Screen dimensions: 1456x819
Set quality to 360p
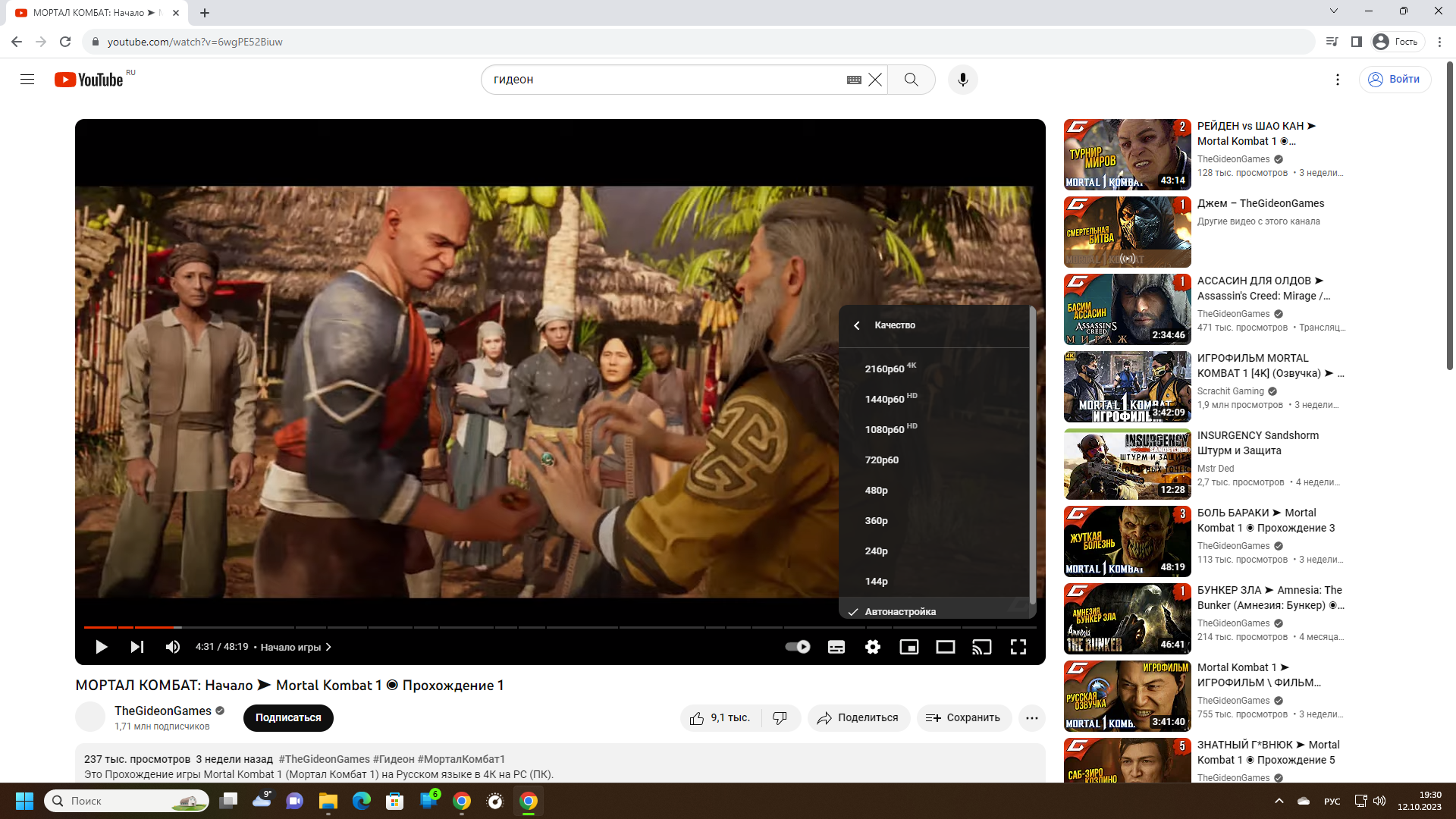pos(934,520)
